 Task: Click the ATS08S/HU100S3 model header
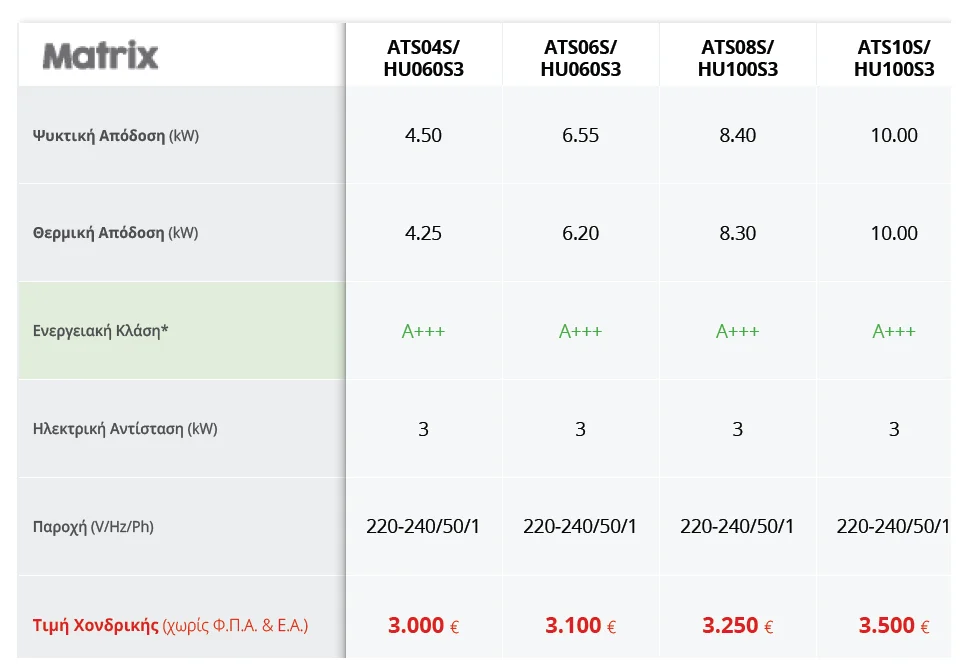737,58
